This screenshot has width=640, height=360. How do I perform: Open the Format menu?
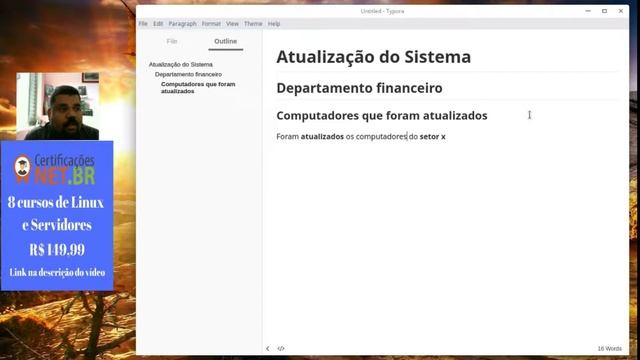(x=211, y=24)
